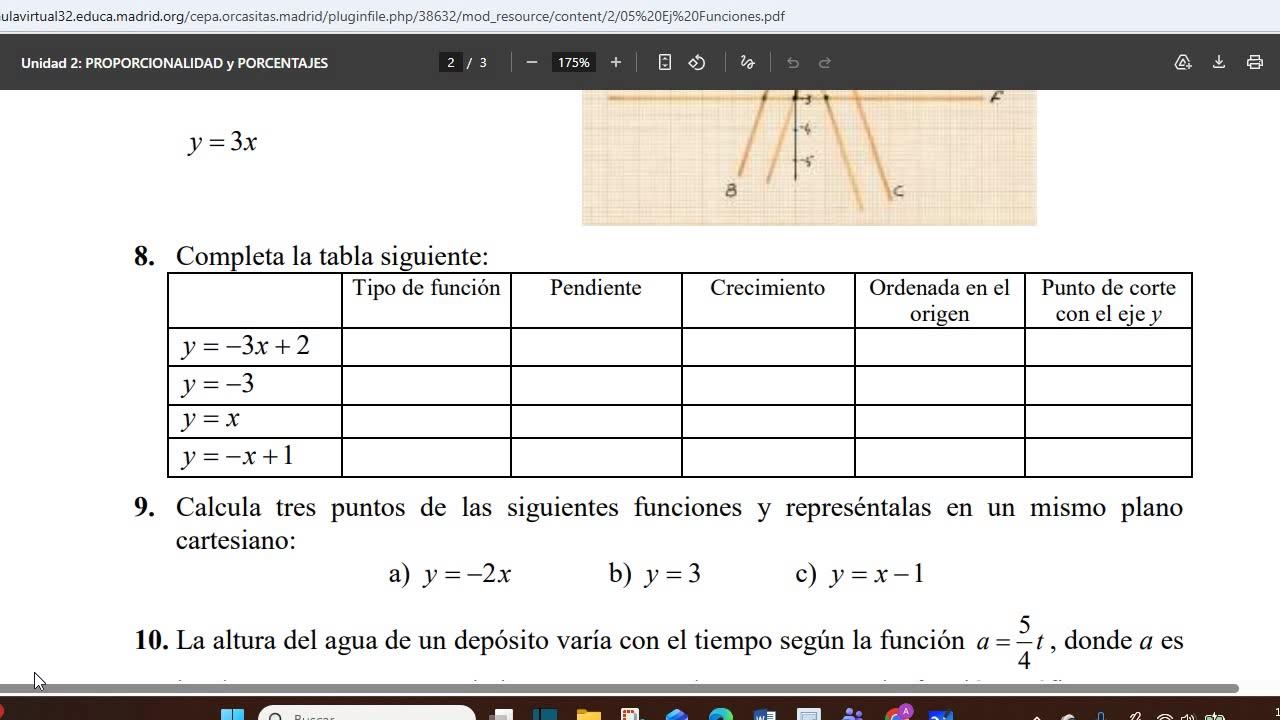Screen dimensions: 1280x720
Task: Click the row label y = −3
Action: click(218, 384)
